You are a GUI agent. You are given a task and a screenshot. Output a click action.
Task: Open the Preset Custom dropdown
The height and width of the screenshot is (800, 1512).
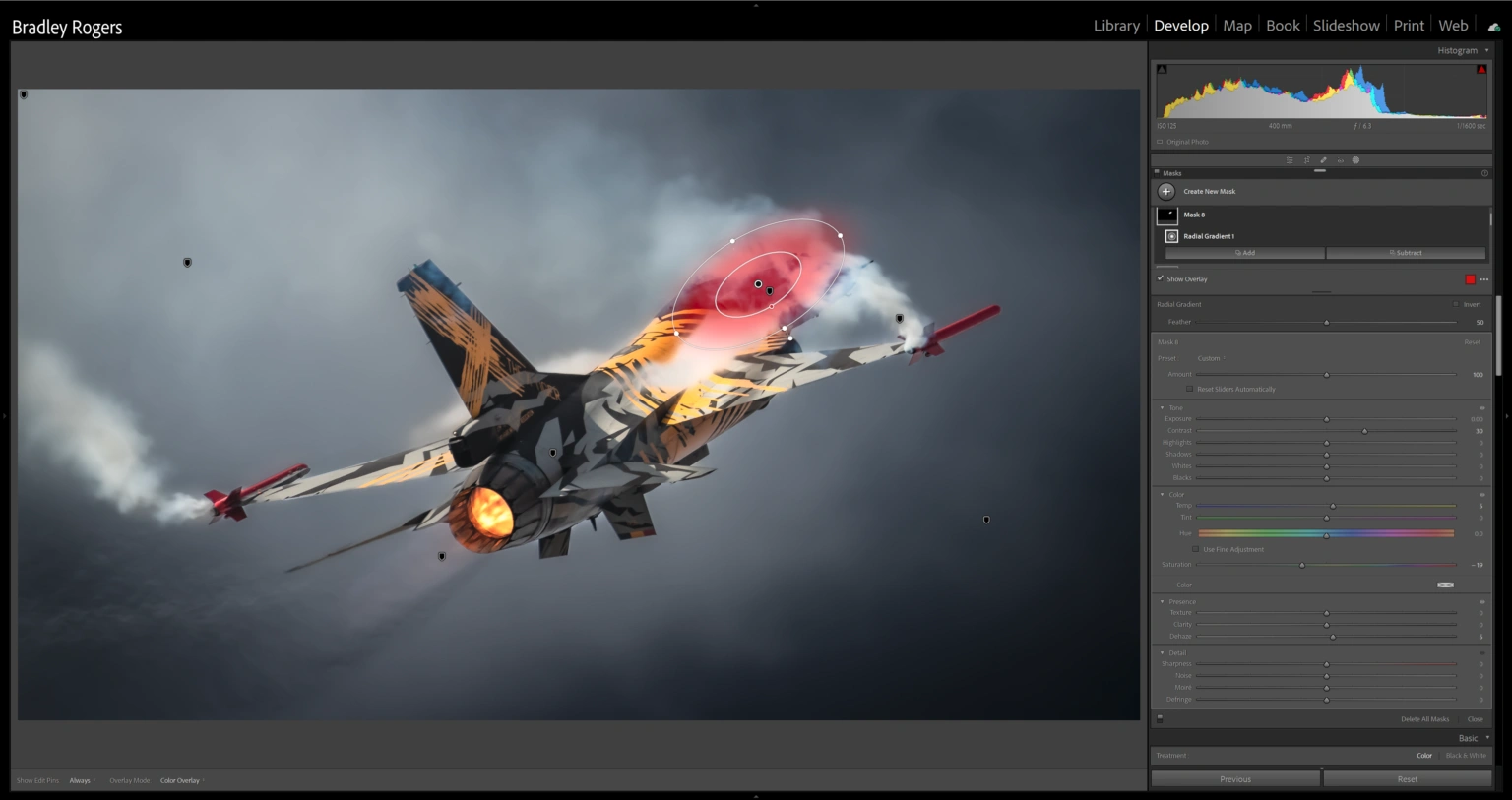1210,358
